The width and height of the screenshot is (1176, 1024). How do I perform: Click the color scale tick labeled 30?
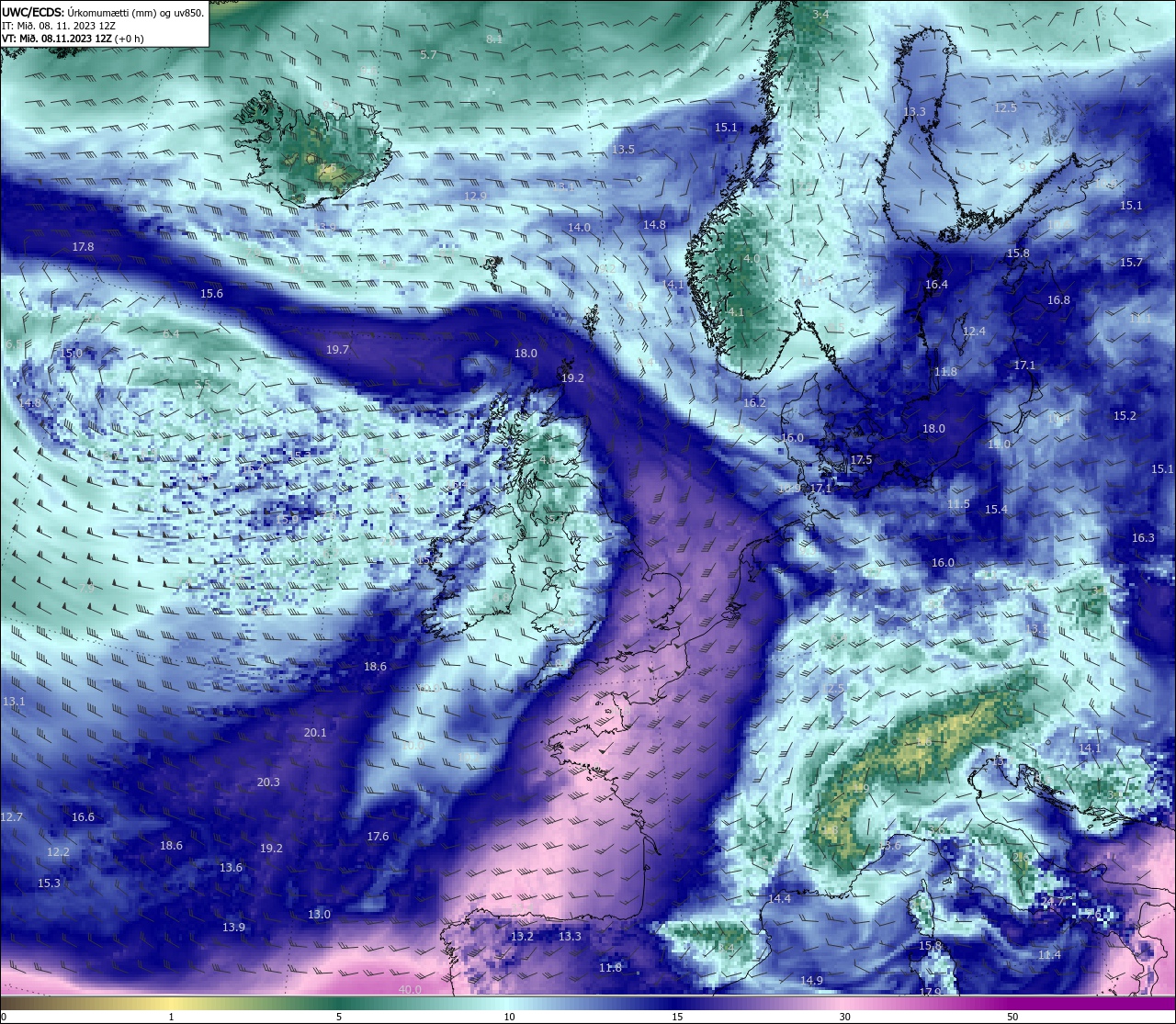[844, 1017]
